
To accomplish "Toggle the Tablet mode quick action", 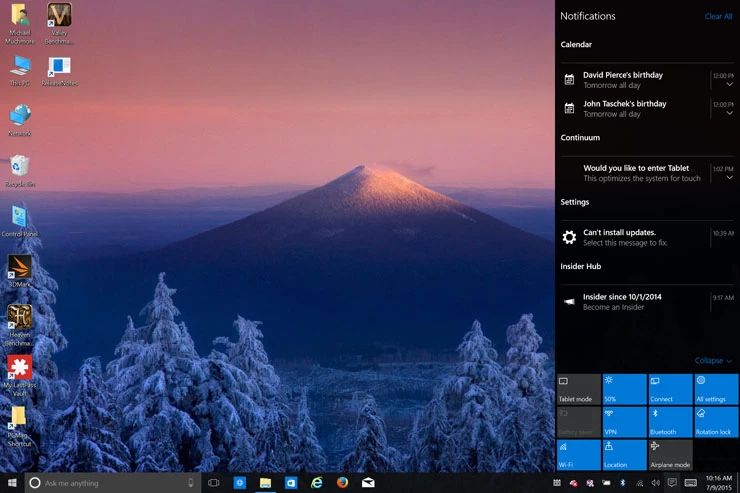I will pos(579,389).
